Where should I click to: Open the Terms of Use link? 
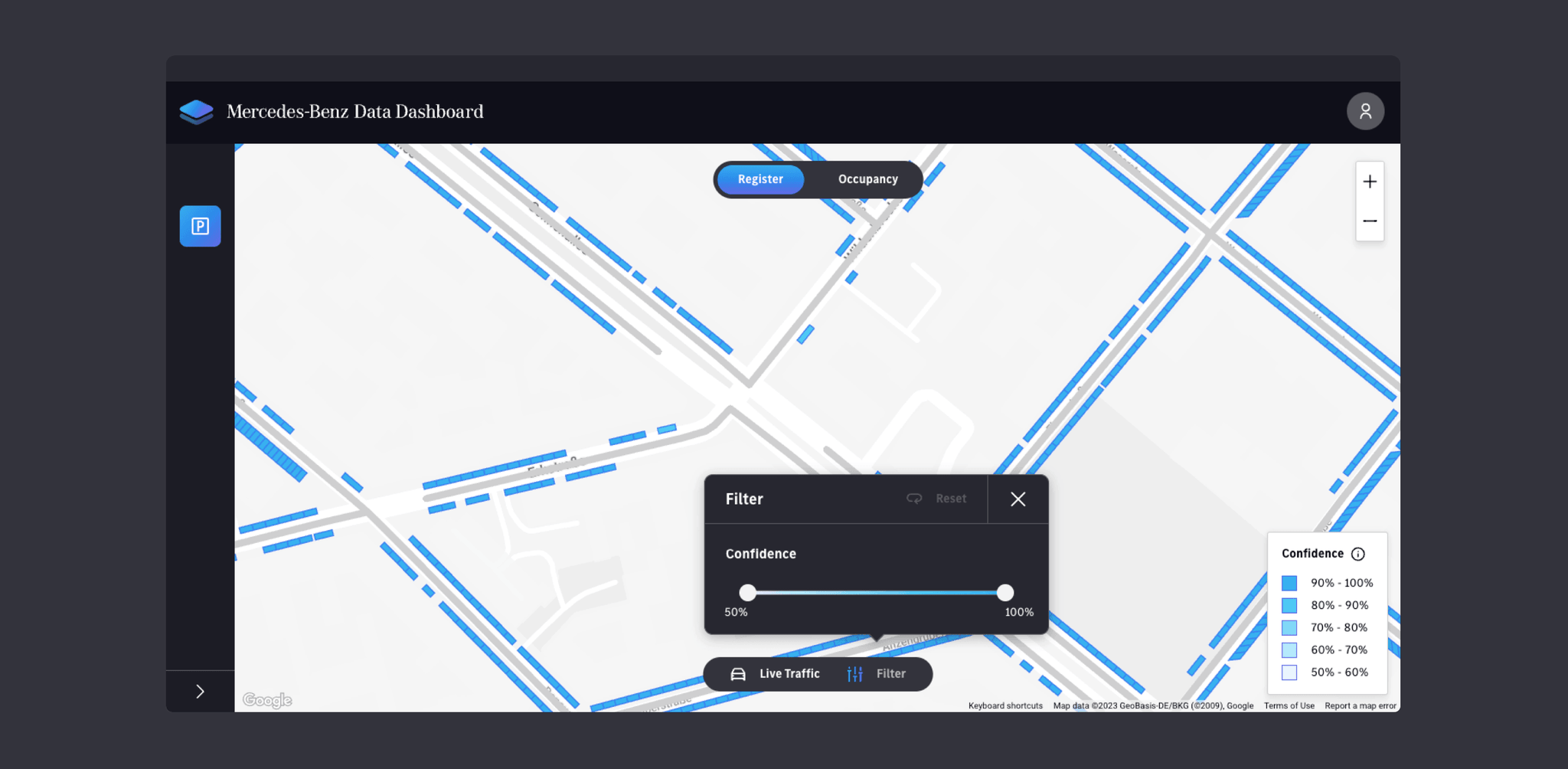[x=1289, y=706]
